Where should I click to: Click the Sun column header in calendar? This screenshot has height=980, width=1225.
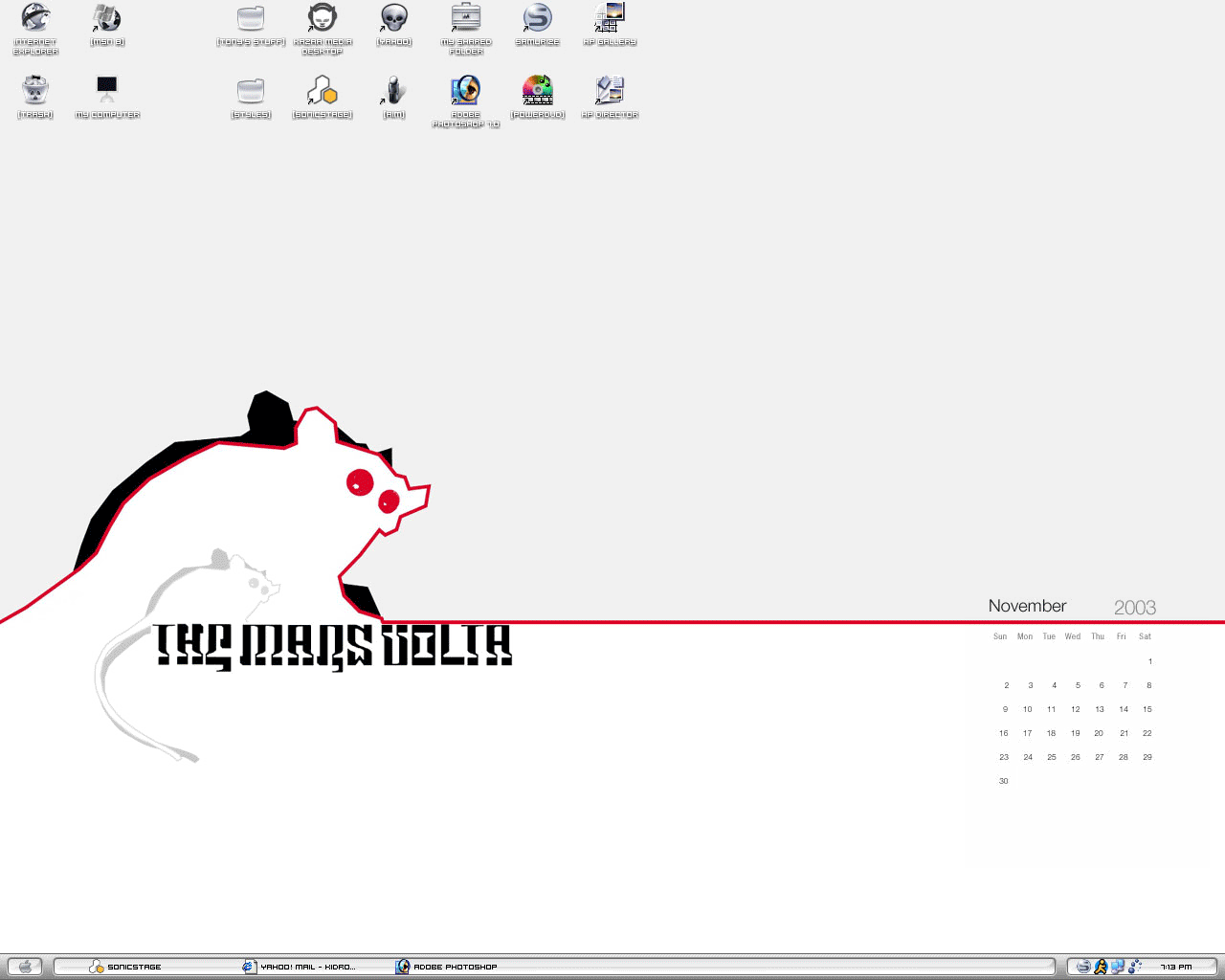click(1000, 636)
